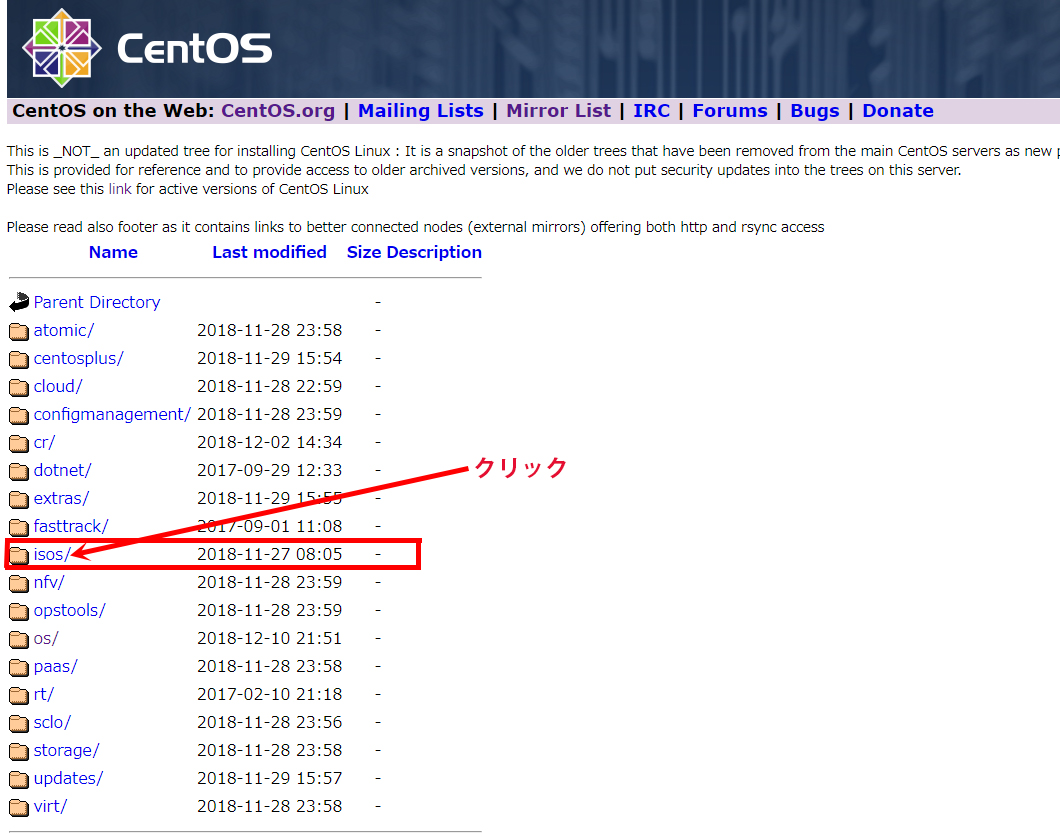Go up to Parent Directory
Screen dimensions: 1060x838
pyautogui.click(x=97, y=302)
